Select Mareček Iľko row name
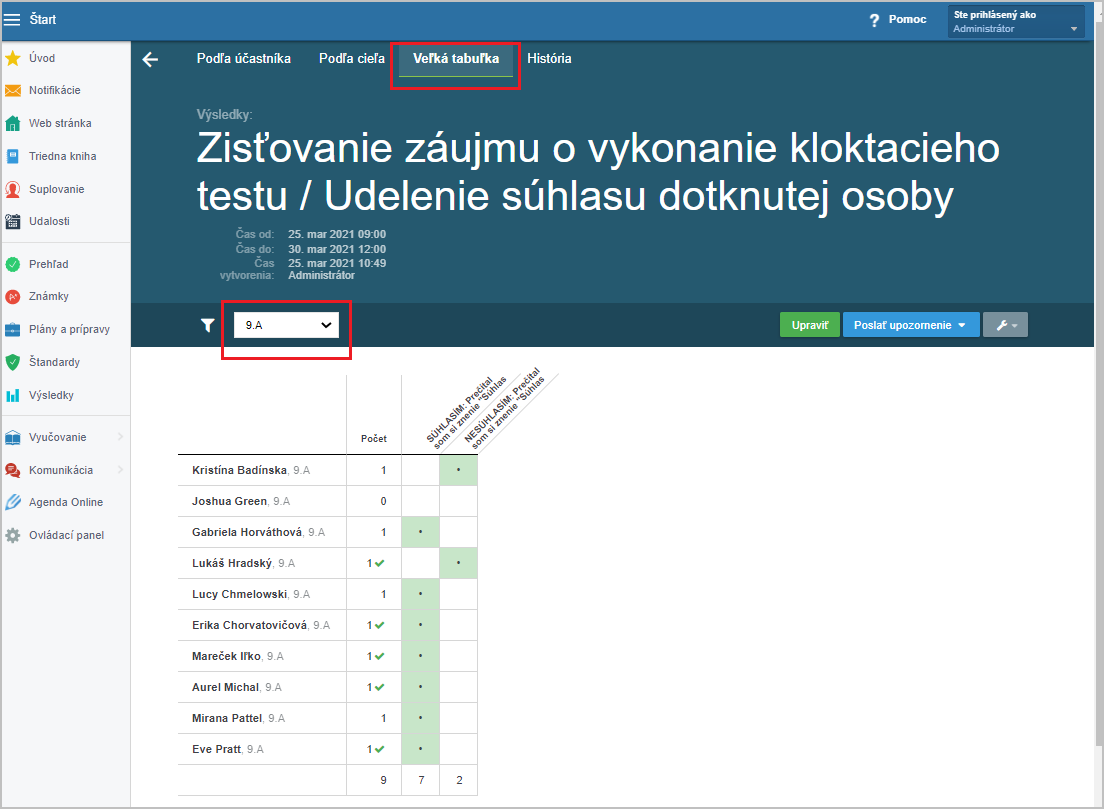Viewport: 1104px width, 809px height. (x=226, y=656)
